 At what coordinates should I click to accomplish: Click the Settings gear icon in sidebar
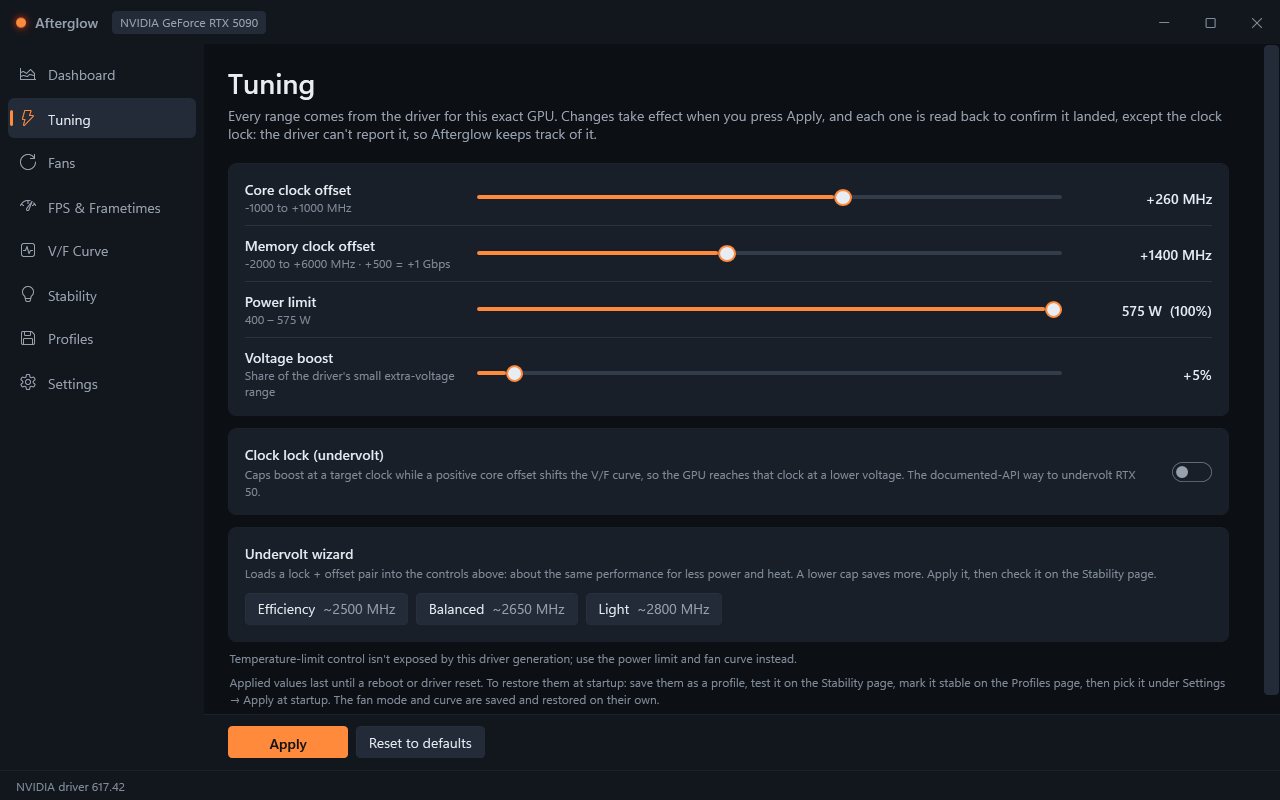[x=28, y=383]
